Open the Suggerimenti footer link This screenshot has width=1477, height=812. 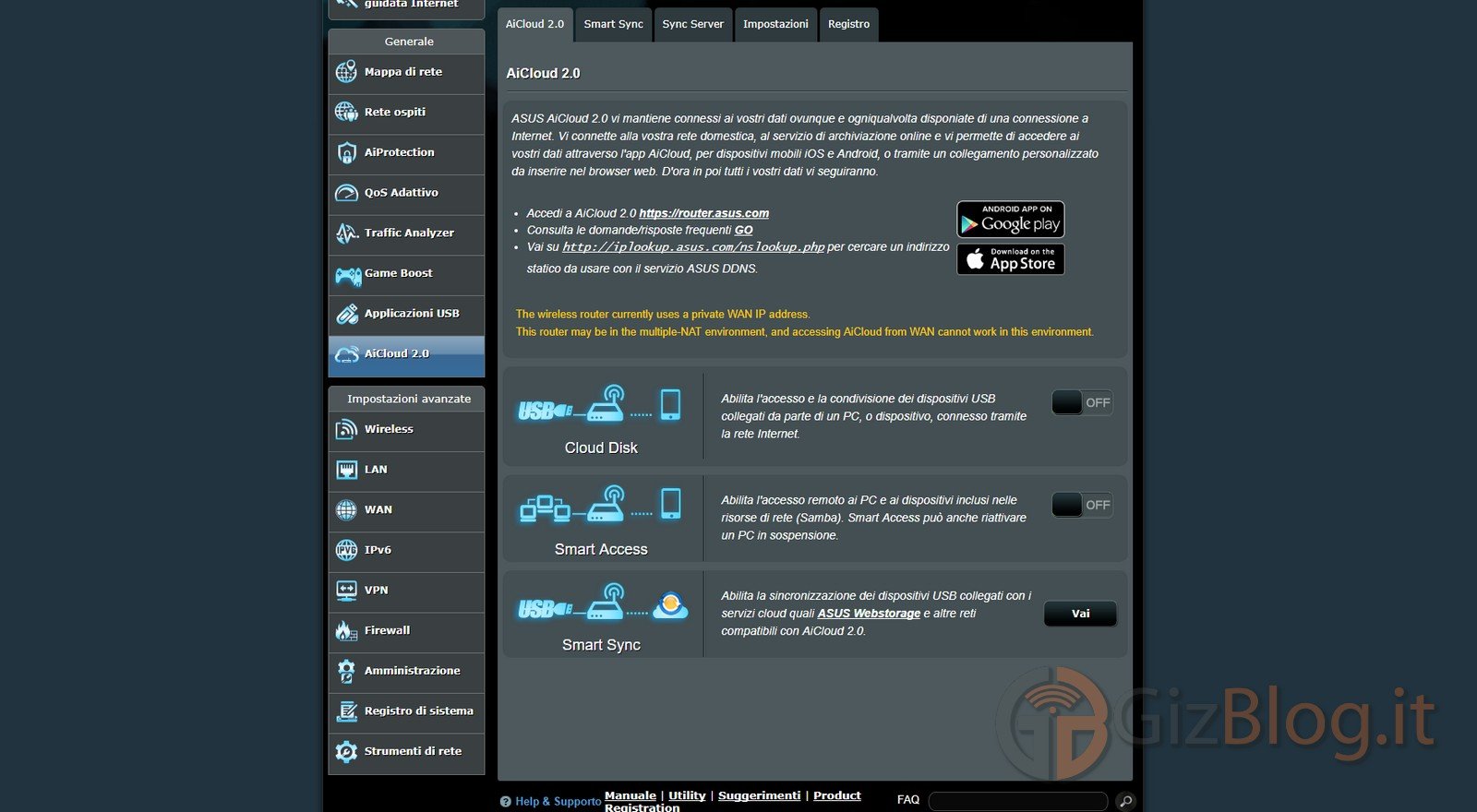click(x=760, y=795)
